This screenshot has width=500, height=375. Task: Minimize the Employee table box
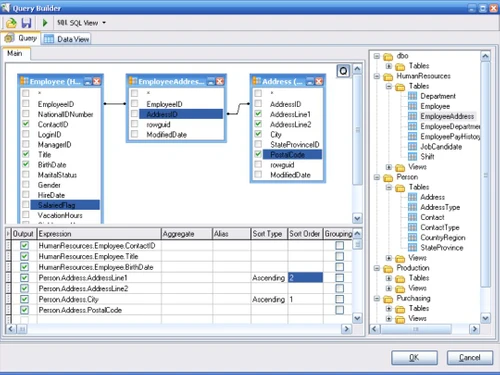click(88, 81)
